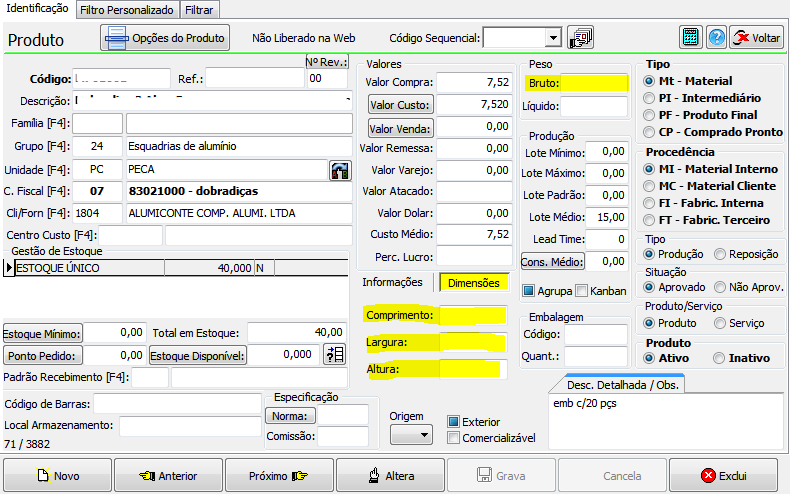Expand the Origem dropdown
Screen dimensions: 790x494
(410, 435)
